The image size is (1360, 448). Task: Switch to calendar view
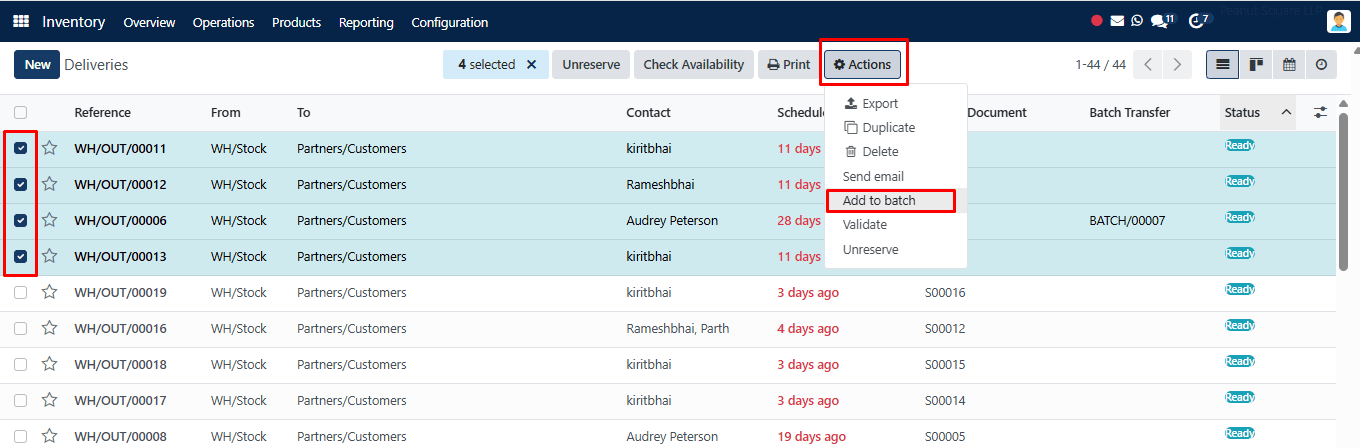pyautogui.click(x=1289, y=65)
